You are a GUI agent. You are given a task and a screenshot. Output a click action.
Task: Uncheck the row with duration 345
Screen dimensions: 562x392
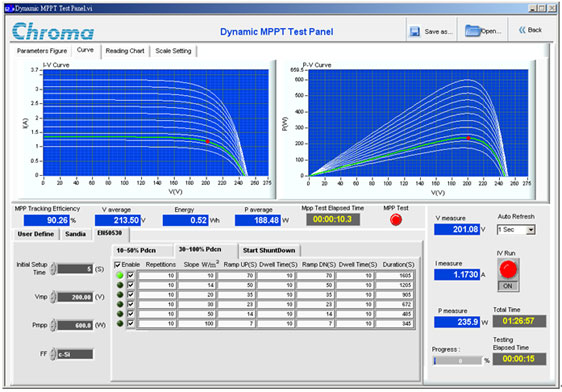pos(130,323)
